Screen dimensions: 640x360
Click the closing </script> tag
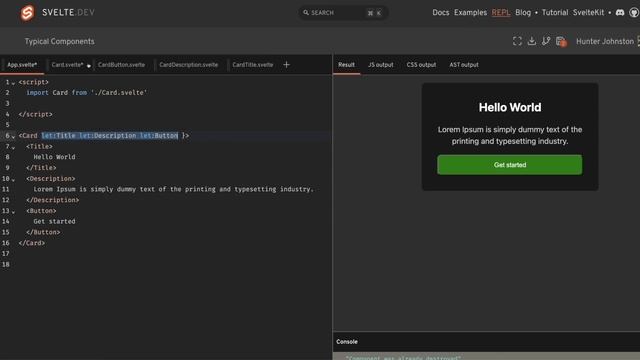click(36, 114)
